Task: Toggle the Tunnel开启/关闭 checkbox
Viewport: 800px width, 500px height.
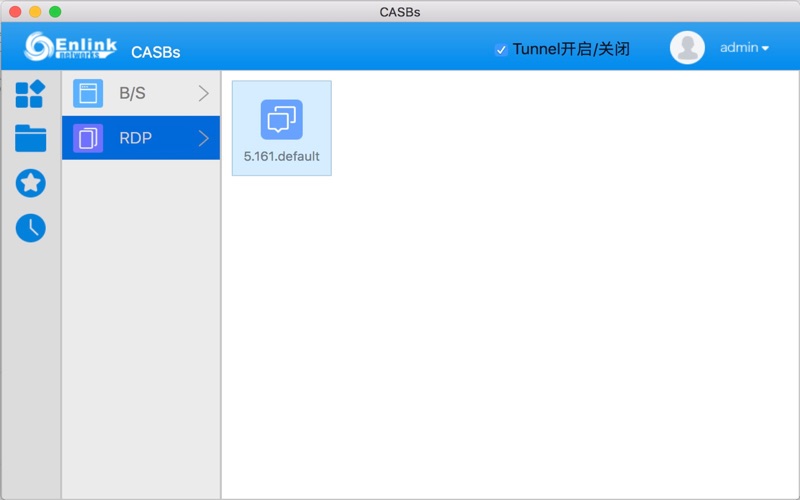Action: [501, 49]
